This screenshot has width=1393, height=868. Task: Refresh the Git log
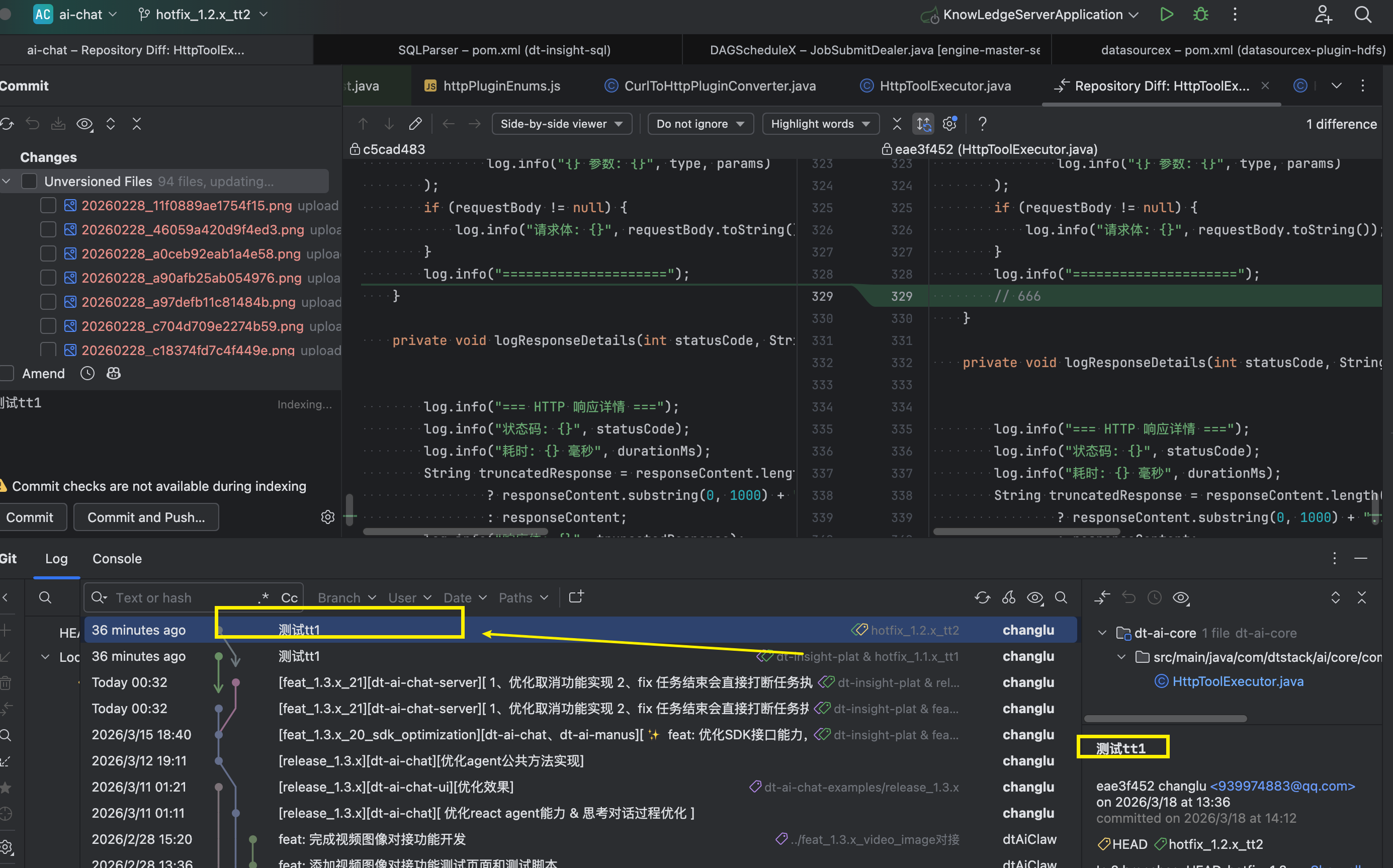[x=982, y=597]
